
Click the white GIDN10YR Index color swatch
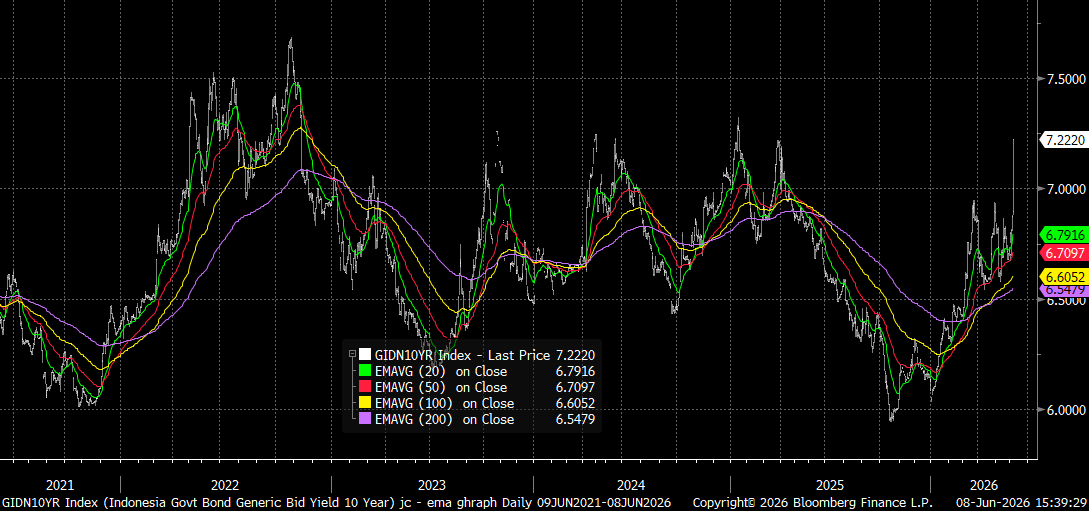pyautogui.click(x=365, y=354)
